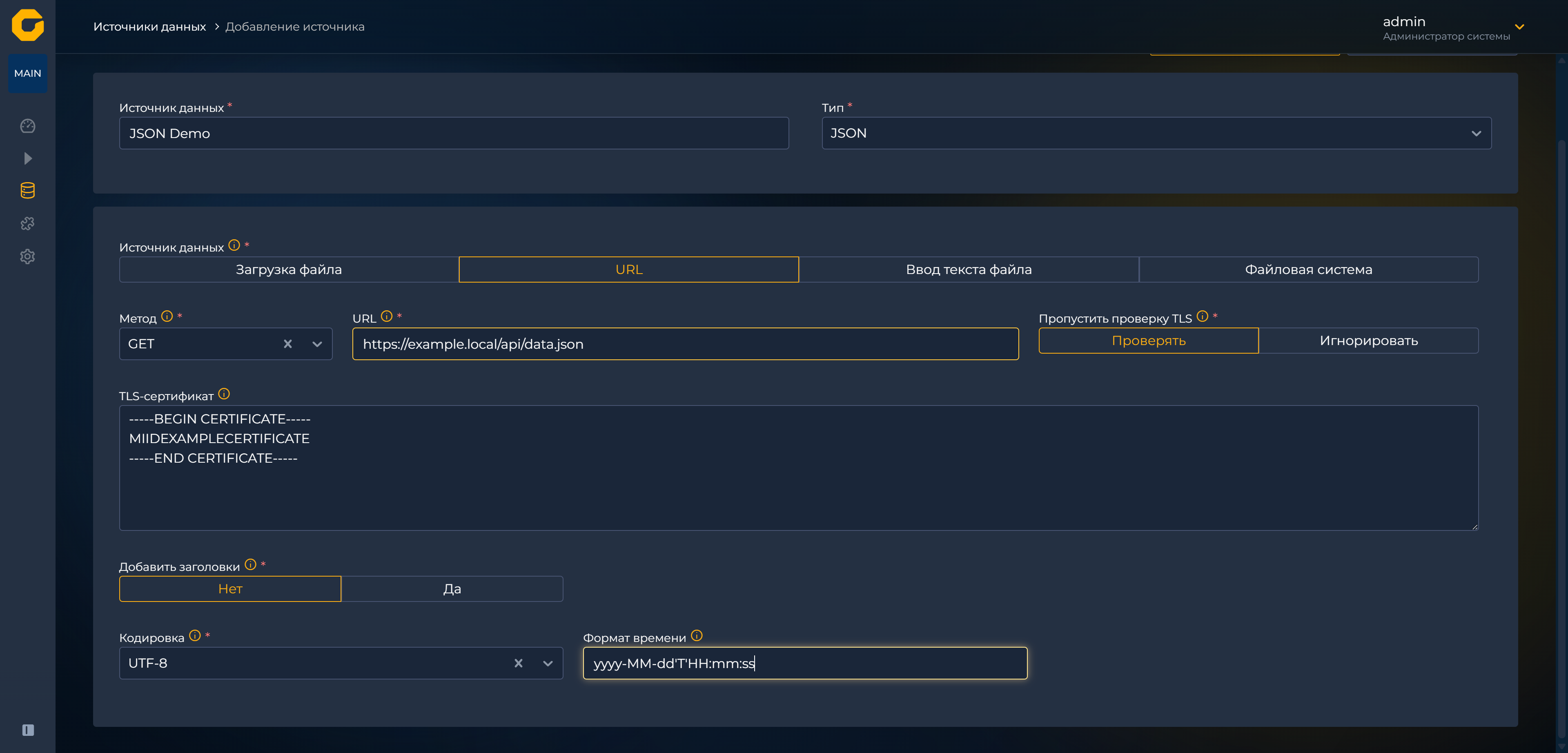This screenshot has height=753, width=1568.
Task: Show info tooltip for Добавить заголовки
Action: (x=250, y=564)
